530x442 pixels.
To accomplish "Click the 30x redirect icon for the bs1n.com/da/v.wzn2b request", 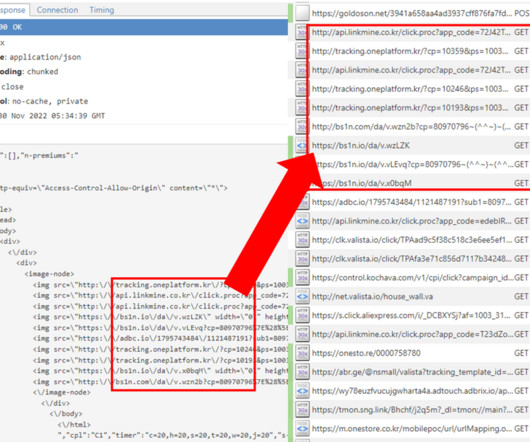I will (302, 127).
